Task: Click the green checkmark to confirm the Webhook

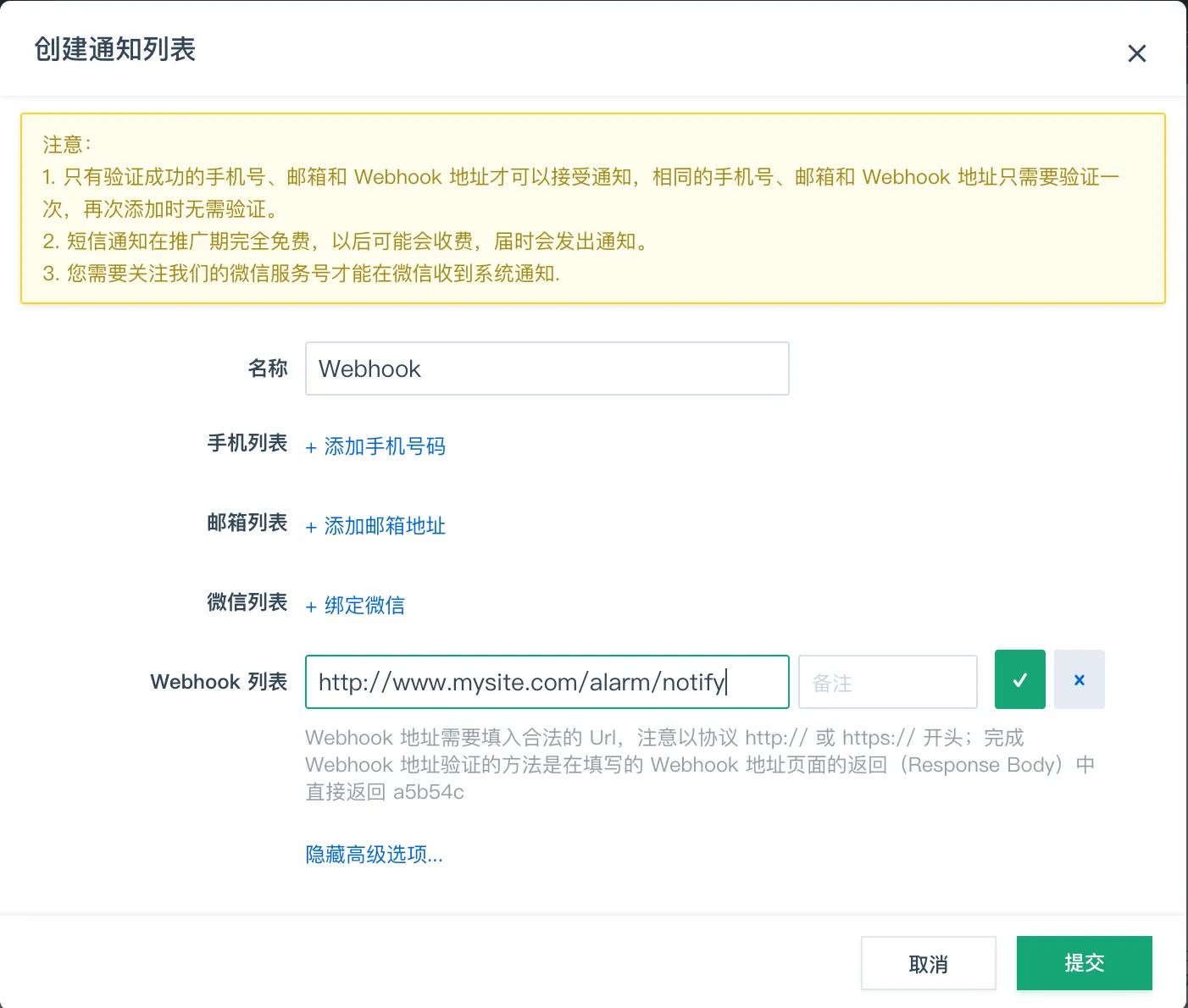Action: point(1019,679)
